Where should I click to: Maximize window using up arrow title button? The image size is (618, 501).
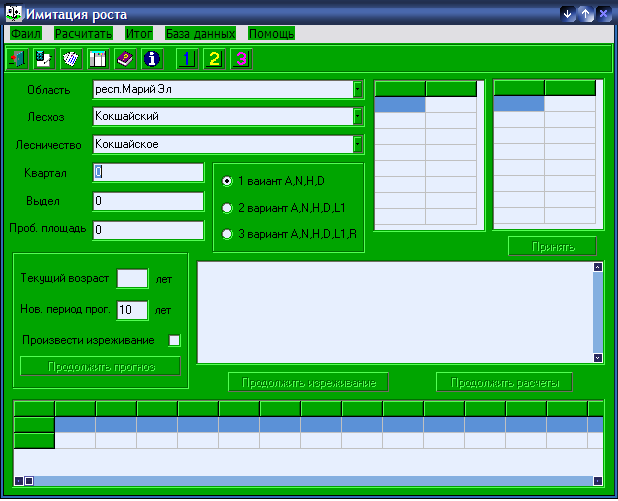point(586,15)
